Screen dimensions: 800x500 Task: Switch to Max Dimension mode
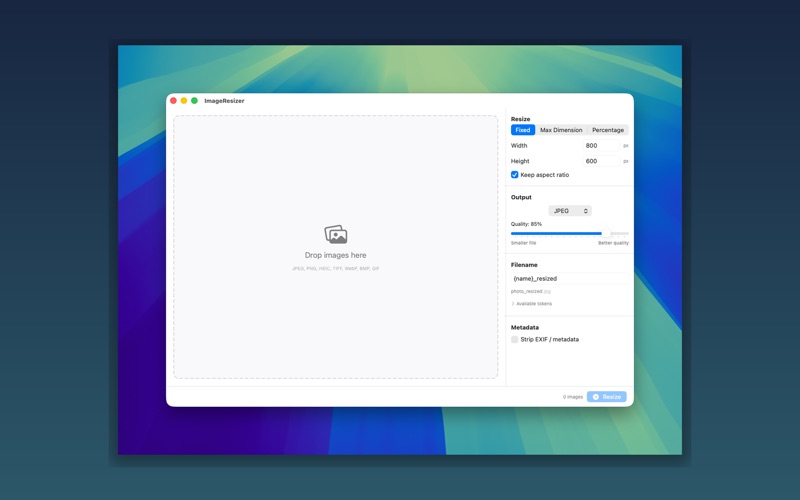(561, 130)
